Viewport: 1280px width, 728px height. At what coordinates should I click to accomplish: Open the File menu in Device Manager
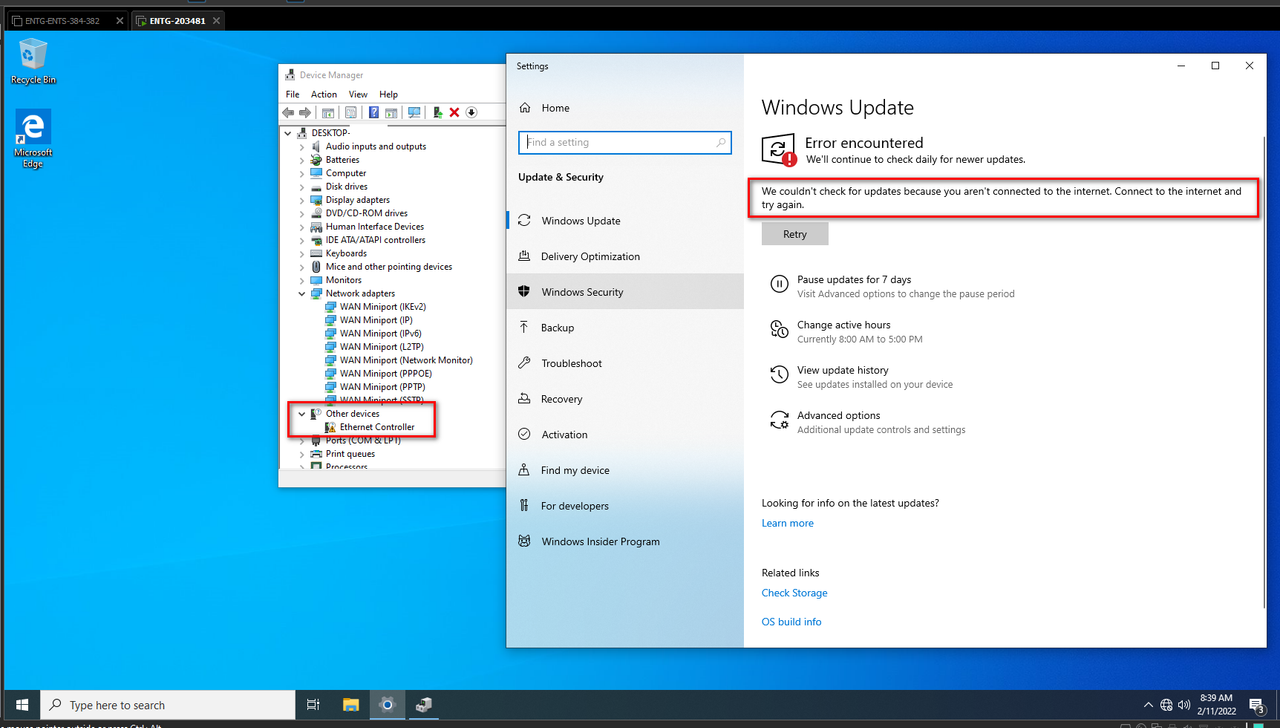pos(293,95)
